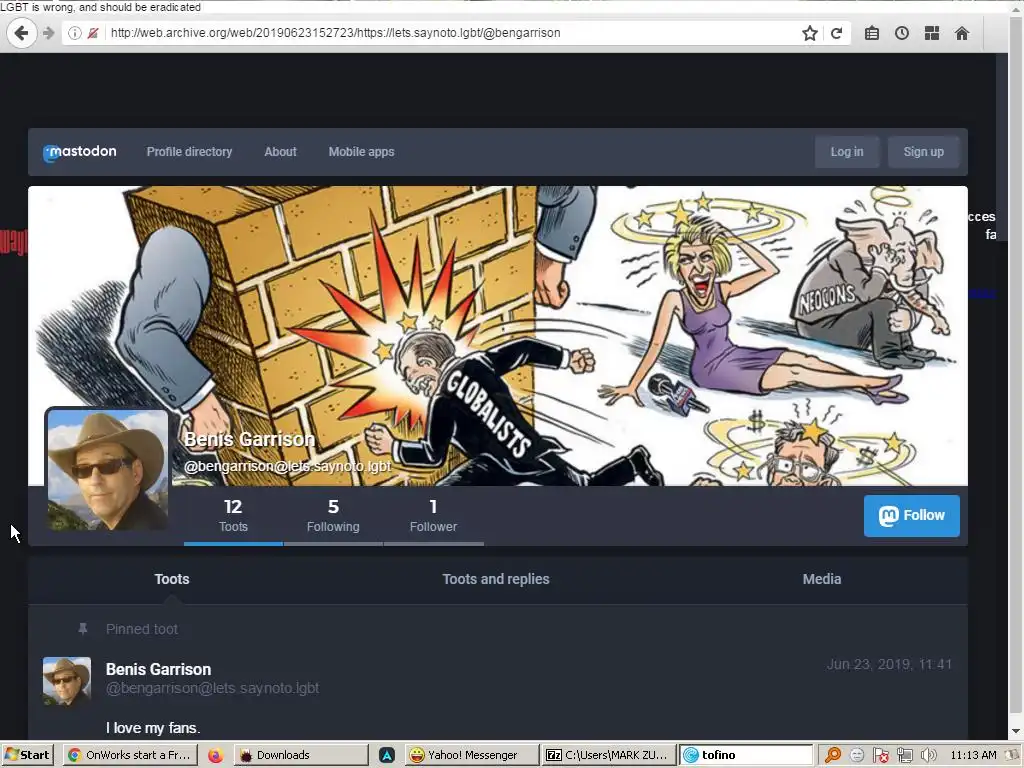Viewport: 1024px width, 768px height.
Task: Select the toot text 'I love my fans.'
Action: [153, 728]
